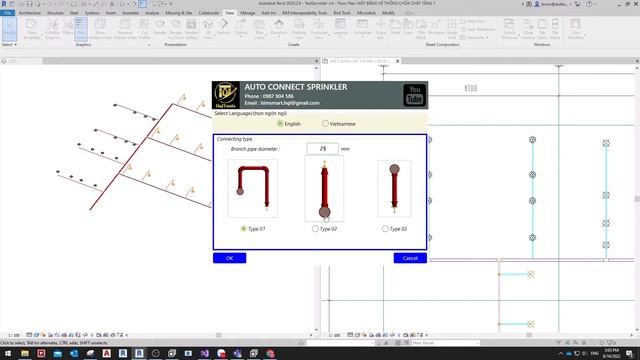
Task: Click the Section ribbon icon
Action: (x=224, y=27)
